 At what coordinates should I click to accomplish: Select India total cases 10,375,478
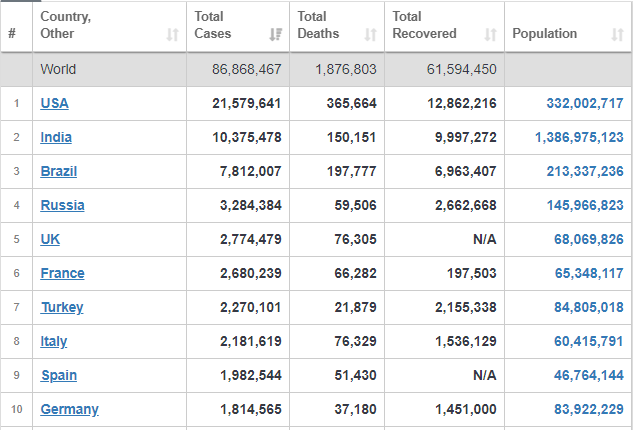247,137
